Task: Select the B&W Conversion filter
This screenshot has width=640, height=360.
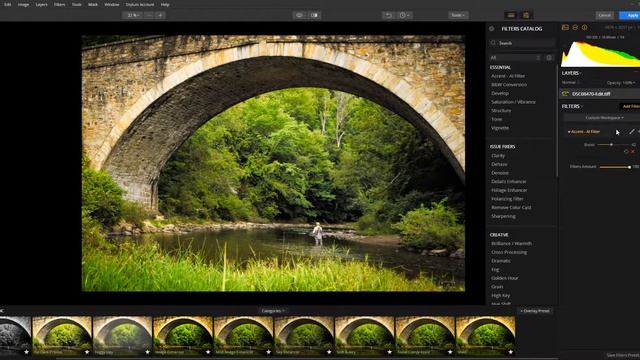Action: 509,84
